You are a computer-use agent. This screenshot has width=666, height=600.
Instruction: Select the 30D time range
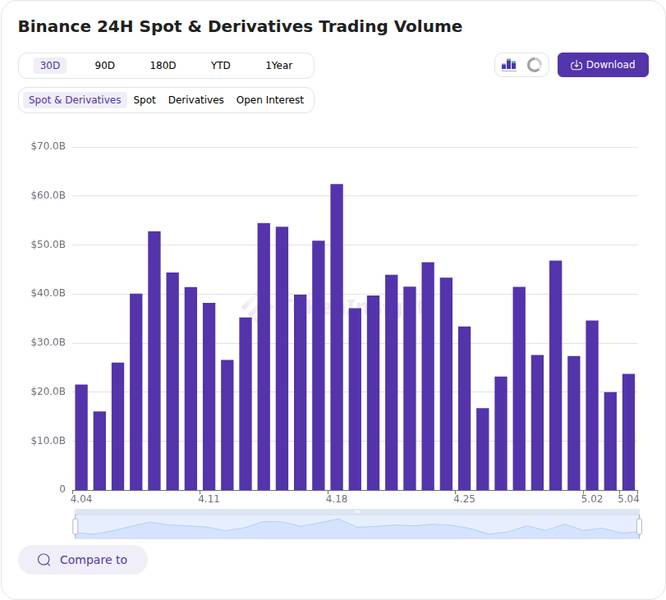(50, 65)
